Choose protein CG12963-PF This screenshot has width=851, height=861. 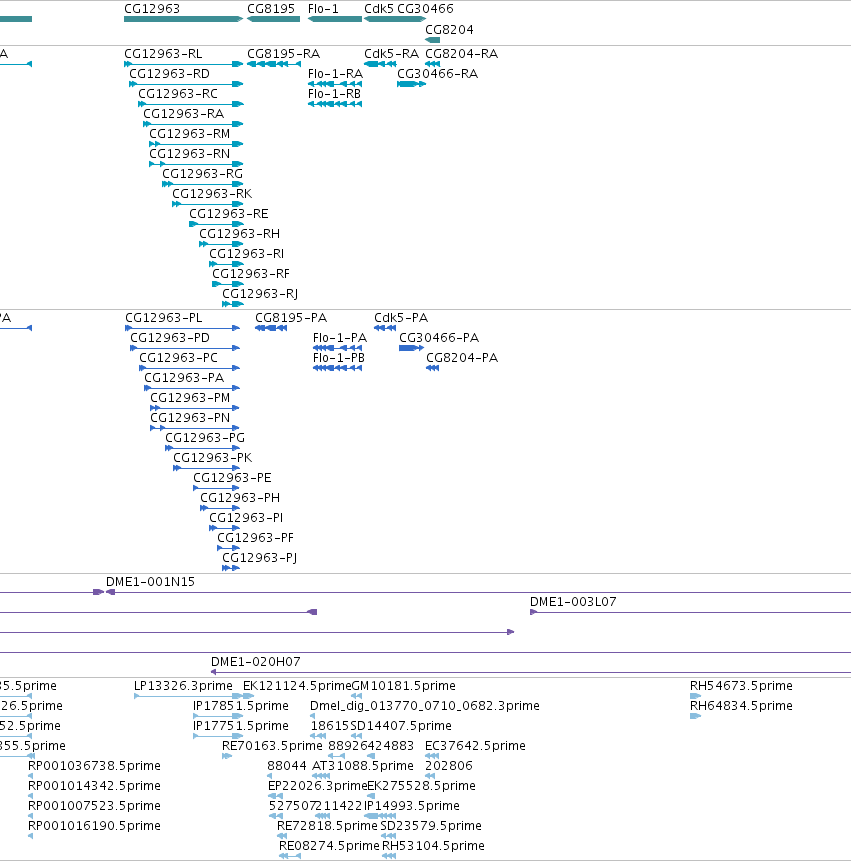[255, 538]
